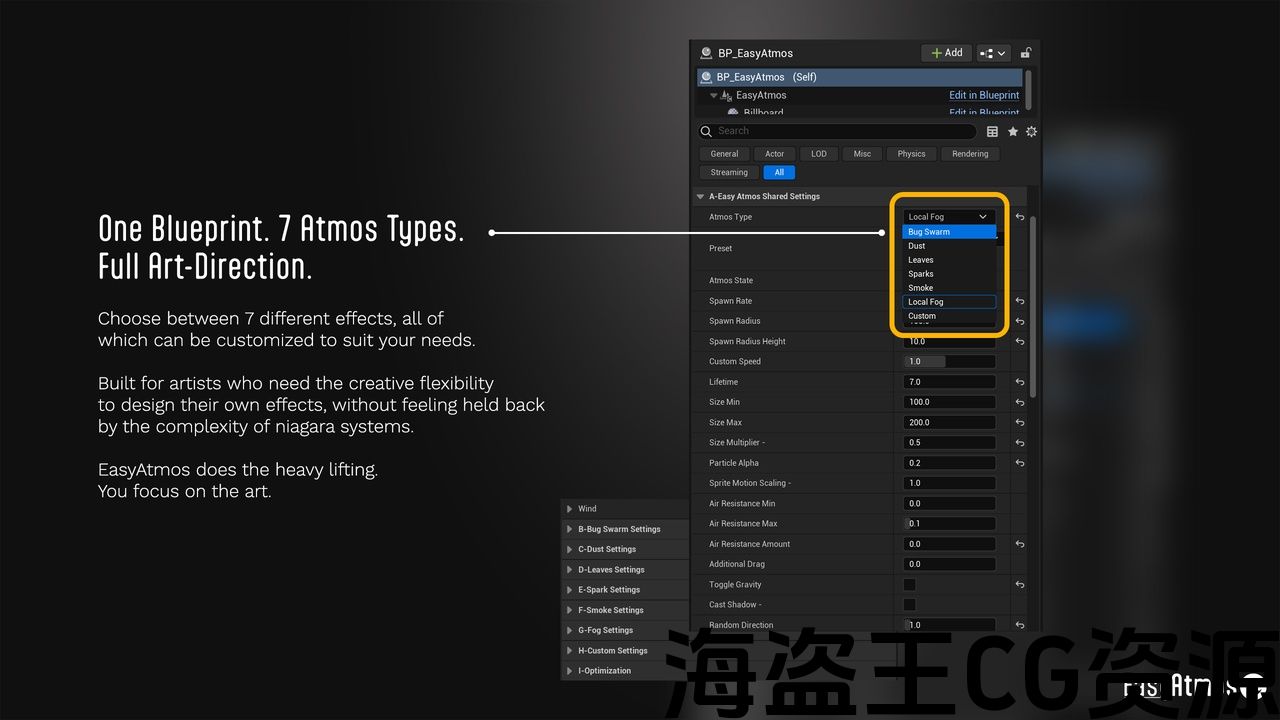Click the favorites star icon

pyautogui.click(x=1012, y=131)
